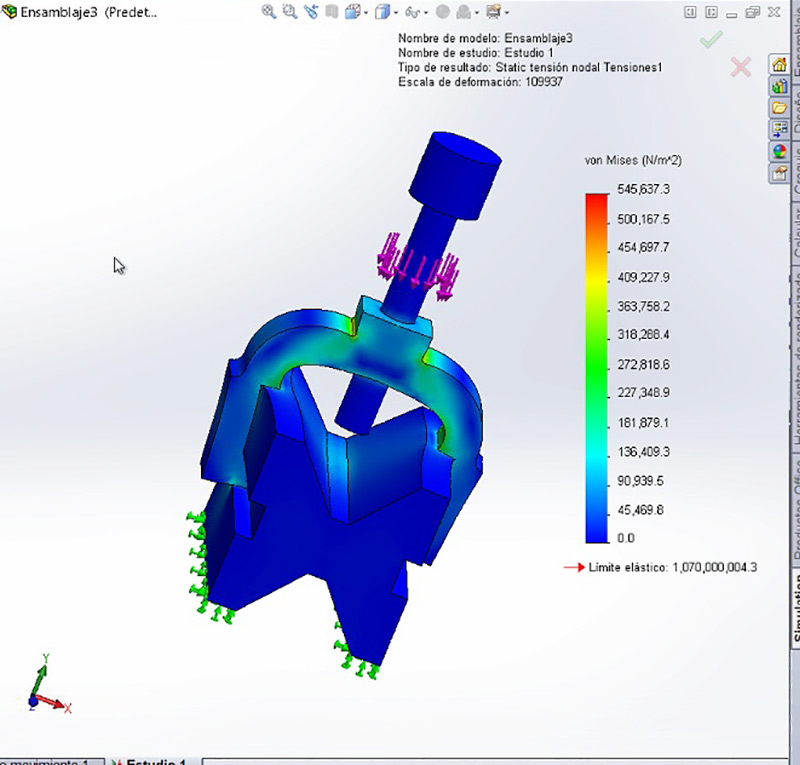Open the SolidWorks Resources home tab
800x765 pixels.
[779, 64]
